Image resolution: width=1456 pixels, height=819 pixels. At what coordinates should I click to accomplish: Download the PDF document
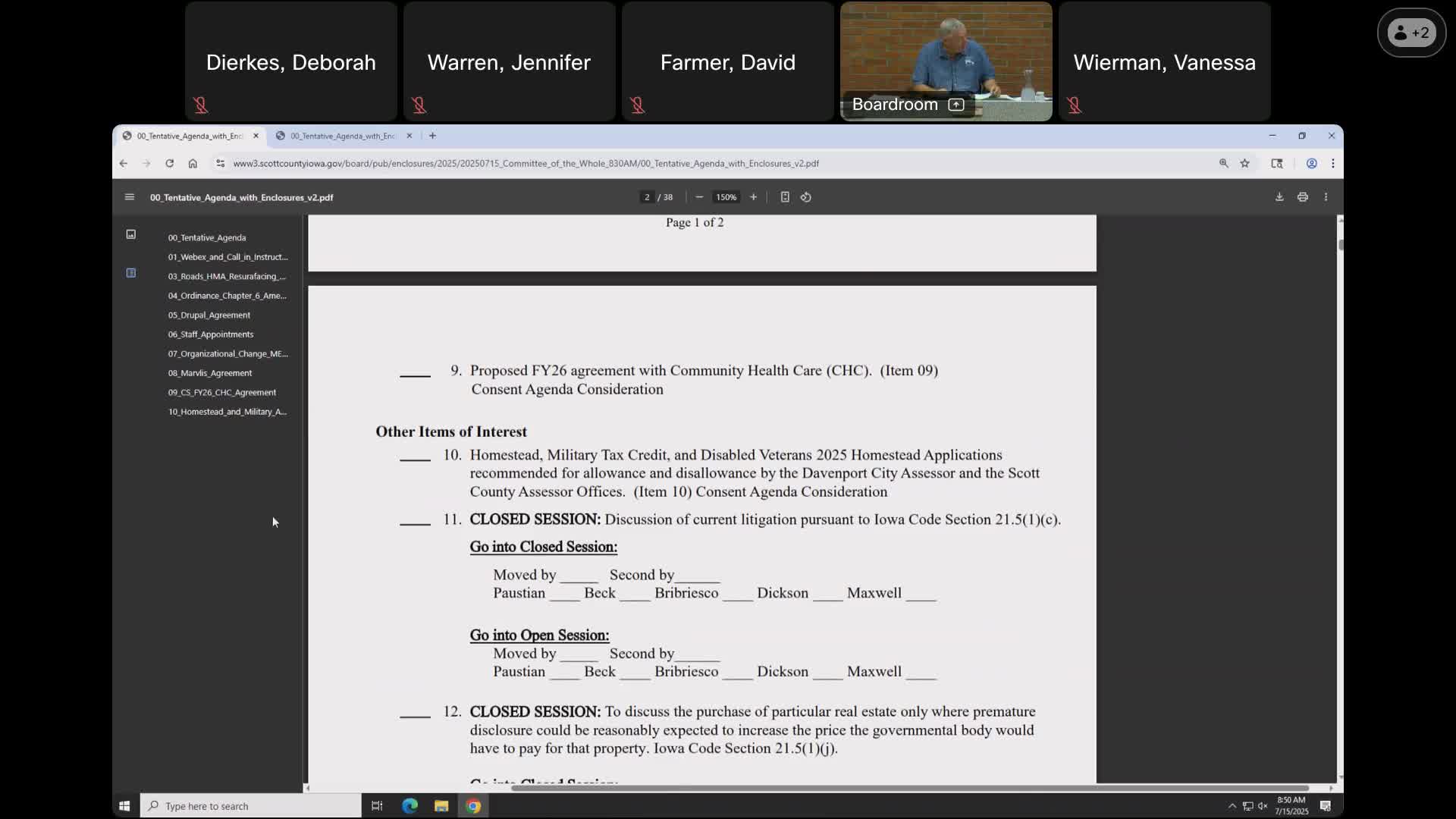coord(1279,197)
